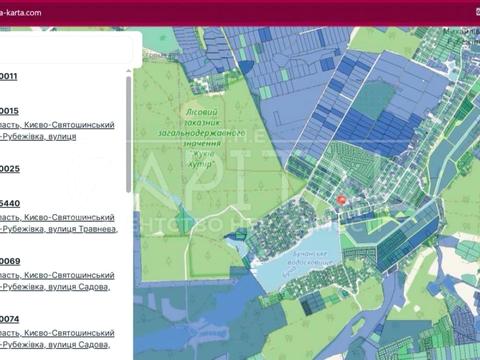Open parcel entry ending 0015
Image resolution: width=480 pixels, height=360 pixels.
pos(9,111)
